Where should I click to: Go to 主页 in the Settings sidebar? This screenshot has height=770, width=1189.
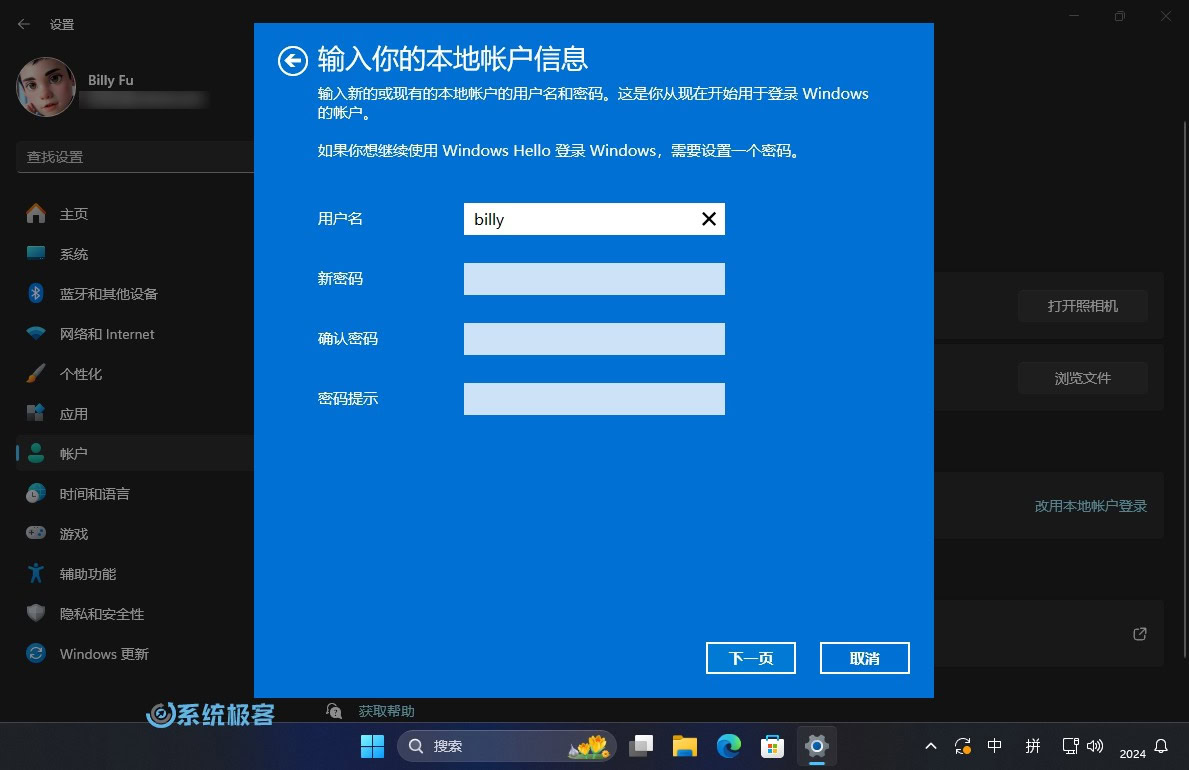[x=73, y=213]
